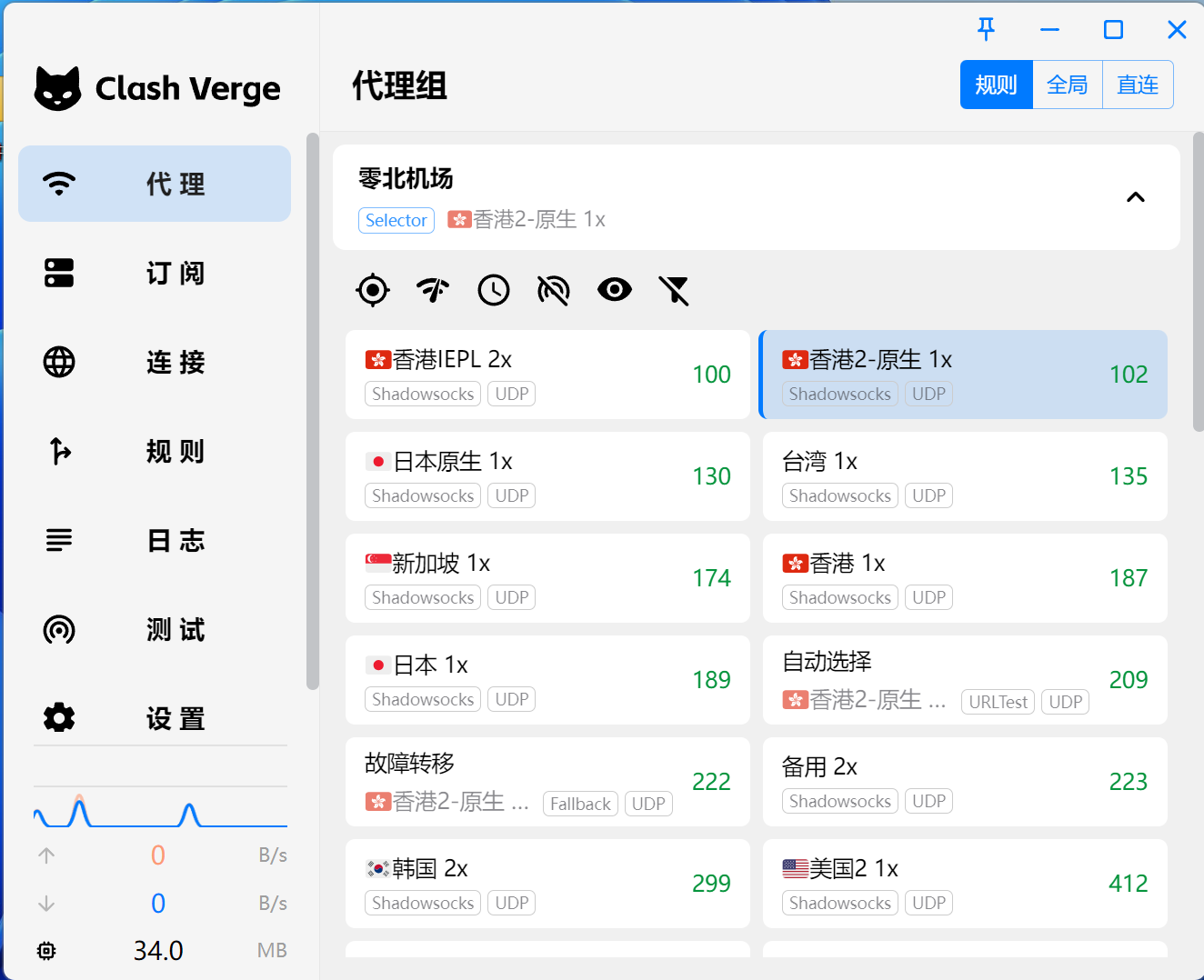Open the 测试 page
This screenshot has width=1204, height=980.
(155, 629)
